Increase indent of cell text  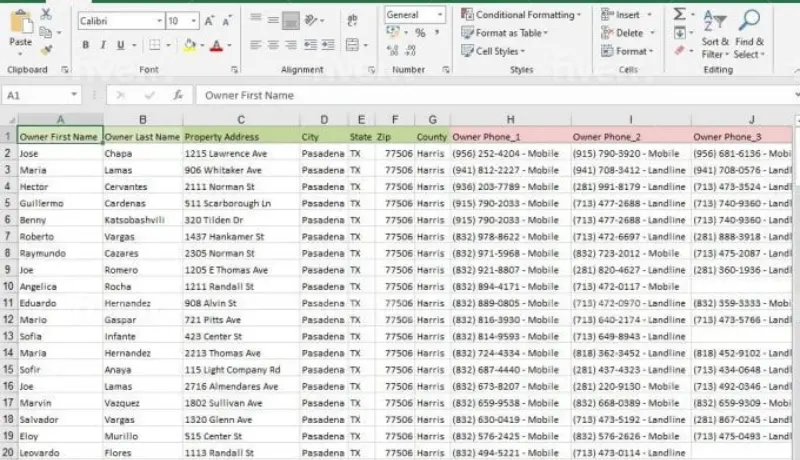[328, 45]
